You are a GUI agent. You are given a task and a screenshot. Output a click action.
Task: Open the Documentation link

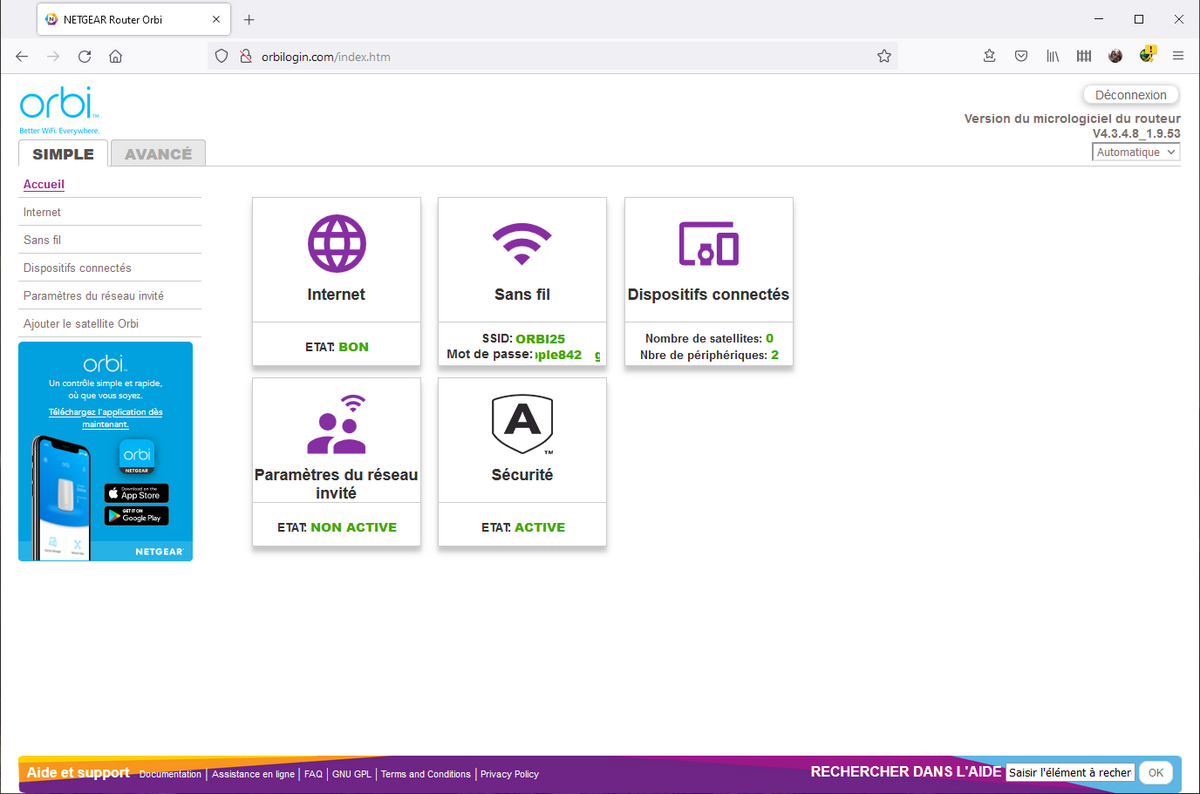click(x=171, y=774)
